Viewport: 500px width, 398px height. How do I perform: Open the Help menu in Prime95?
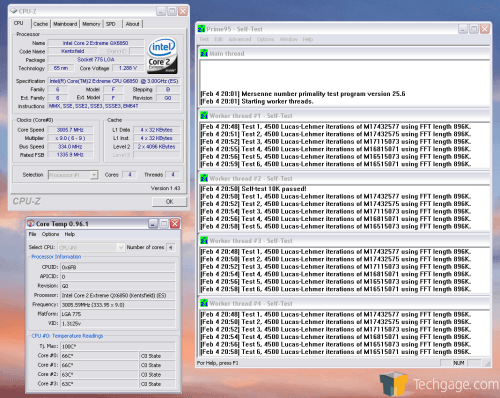tap(308, 39)
